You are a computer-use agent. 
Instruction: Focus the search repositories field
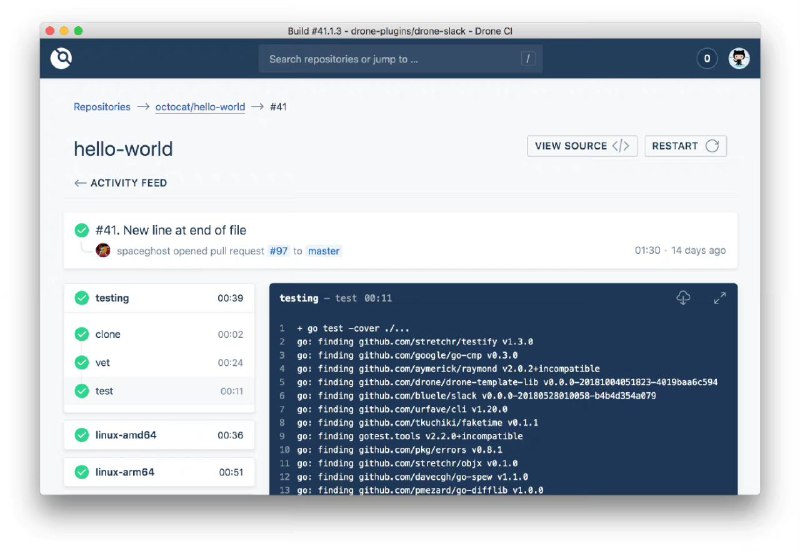[x=390, y=59]
